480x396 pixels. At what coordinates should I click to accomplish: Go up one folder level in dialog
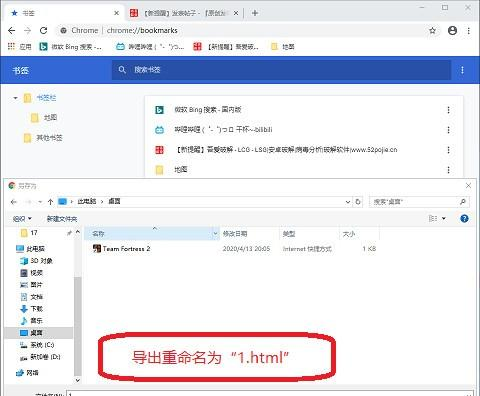50,202
